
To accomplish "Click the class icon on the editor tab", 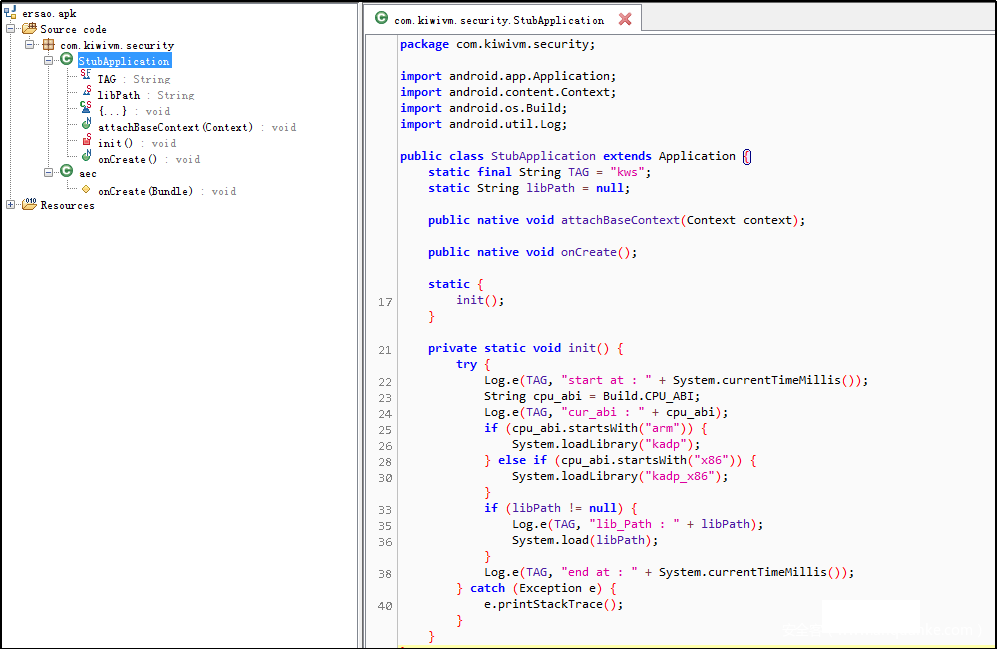I will point(381,19).
